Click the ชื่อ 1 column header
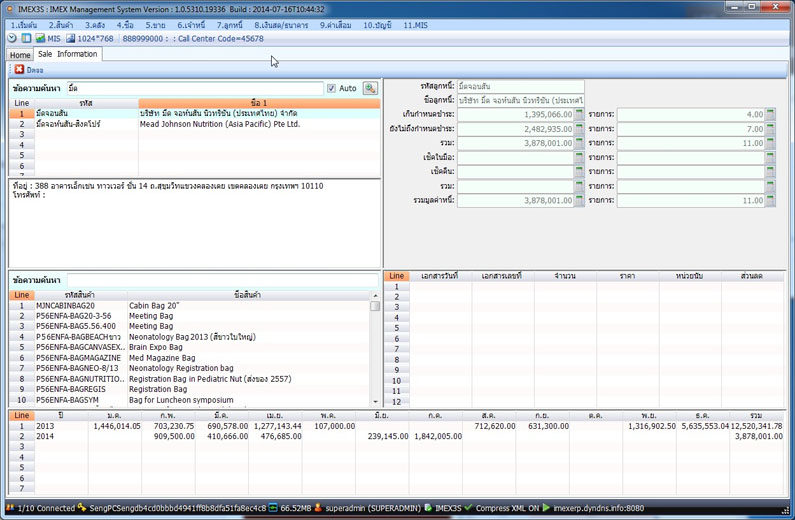The width and height of the screenshot is (795, 520). coord(259,103)
